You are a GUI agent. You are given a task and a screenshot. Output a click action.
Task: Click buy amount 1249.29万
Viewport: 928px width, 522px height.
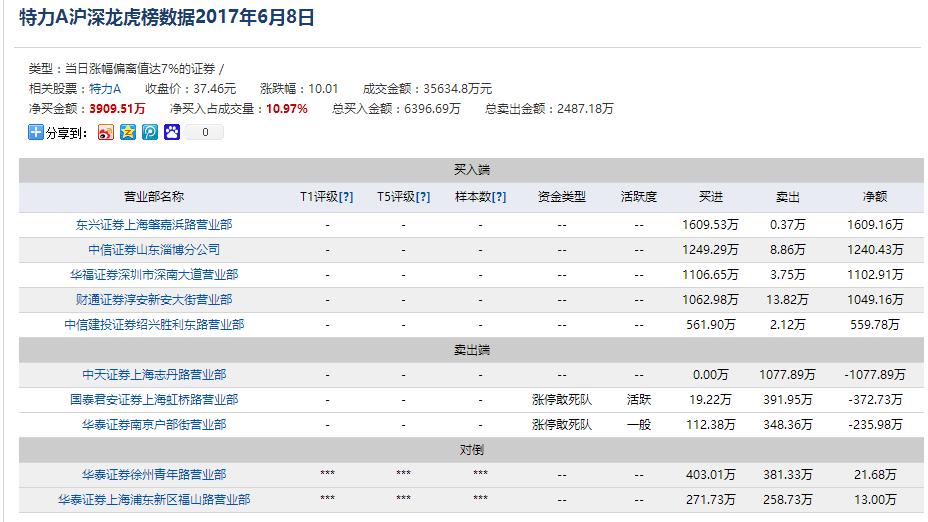pyautogui.click(x=710, y=250)
